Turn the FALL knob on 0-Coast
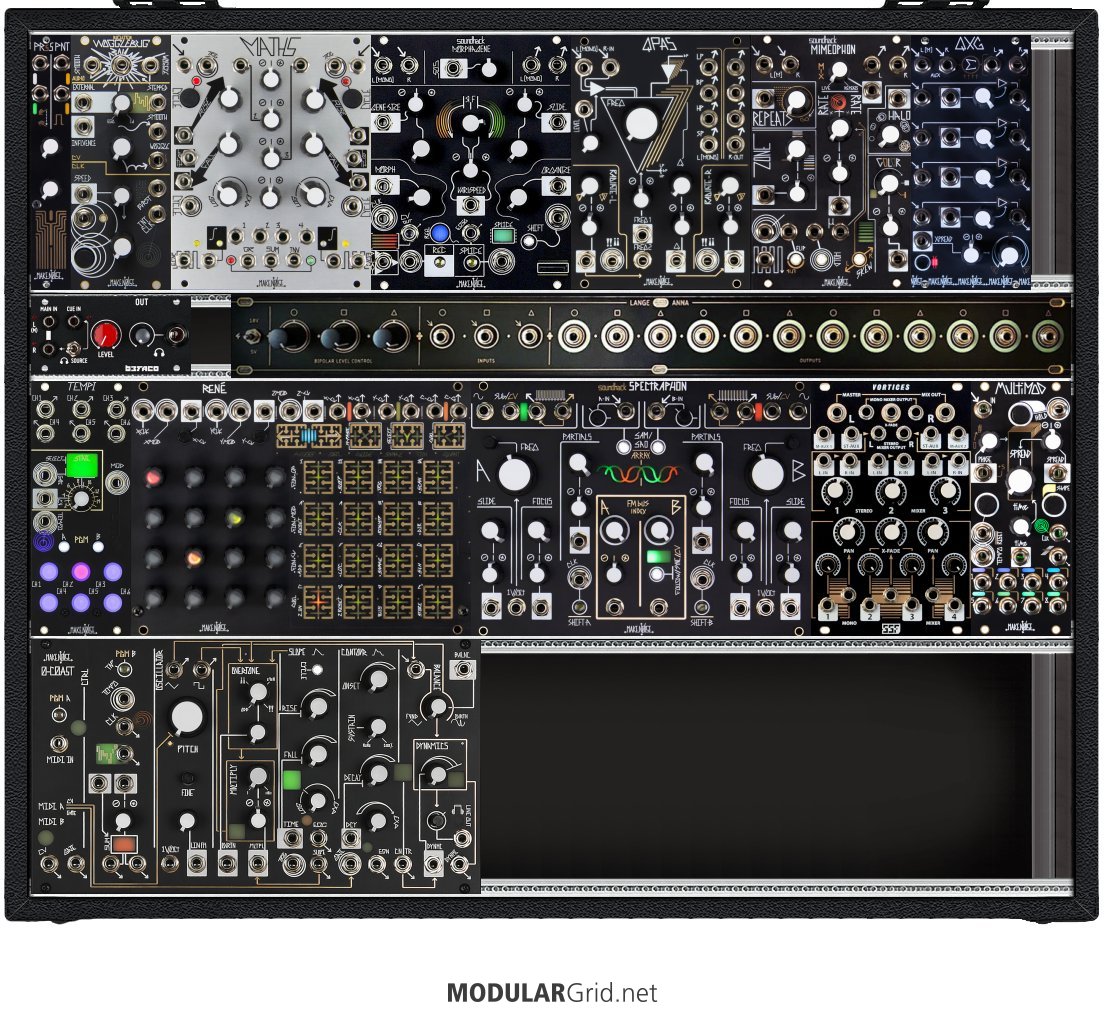 [318, 753]
